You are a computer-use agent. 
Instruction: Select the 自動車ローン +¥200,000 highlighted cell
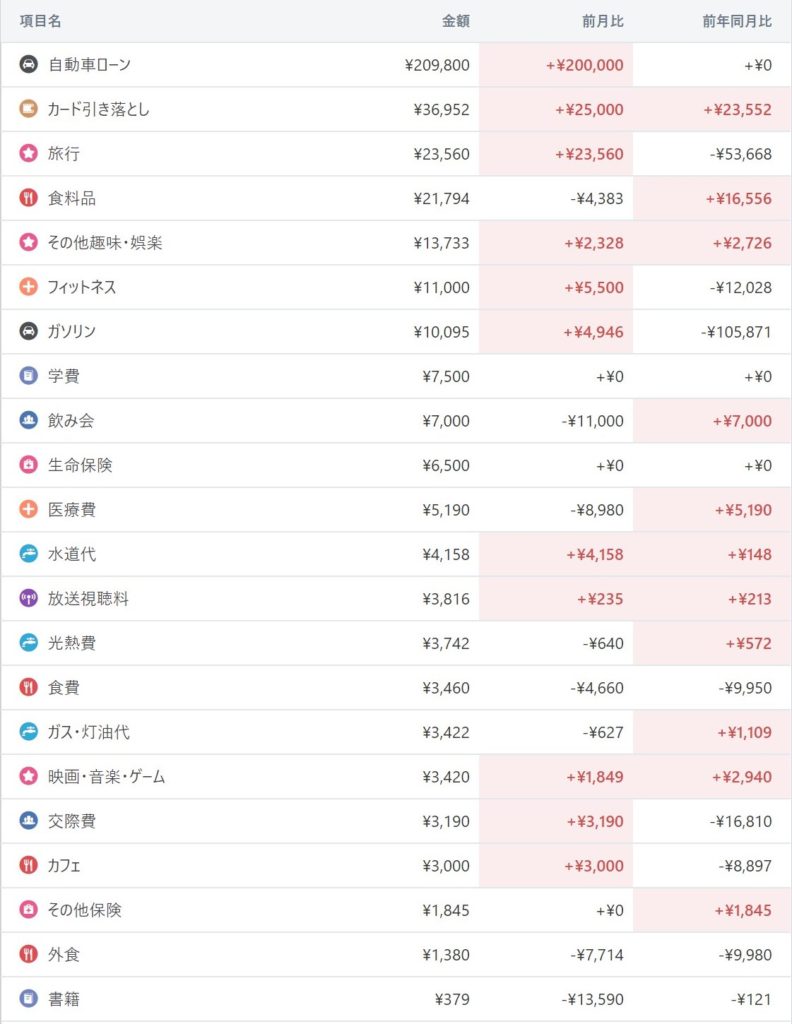click(584, 65)
